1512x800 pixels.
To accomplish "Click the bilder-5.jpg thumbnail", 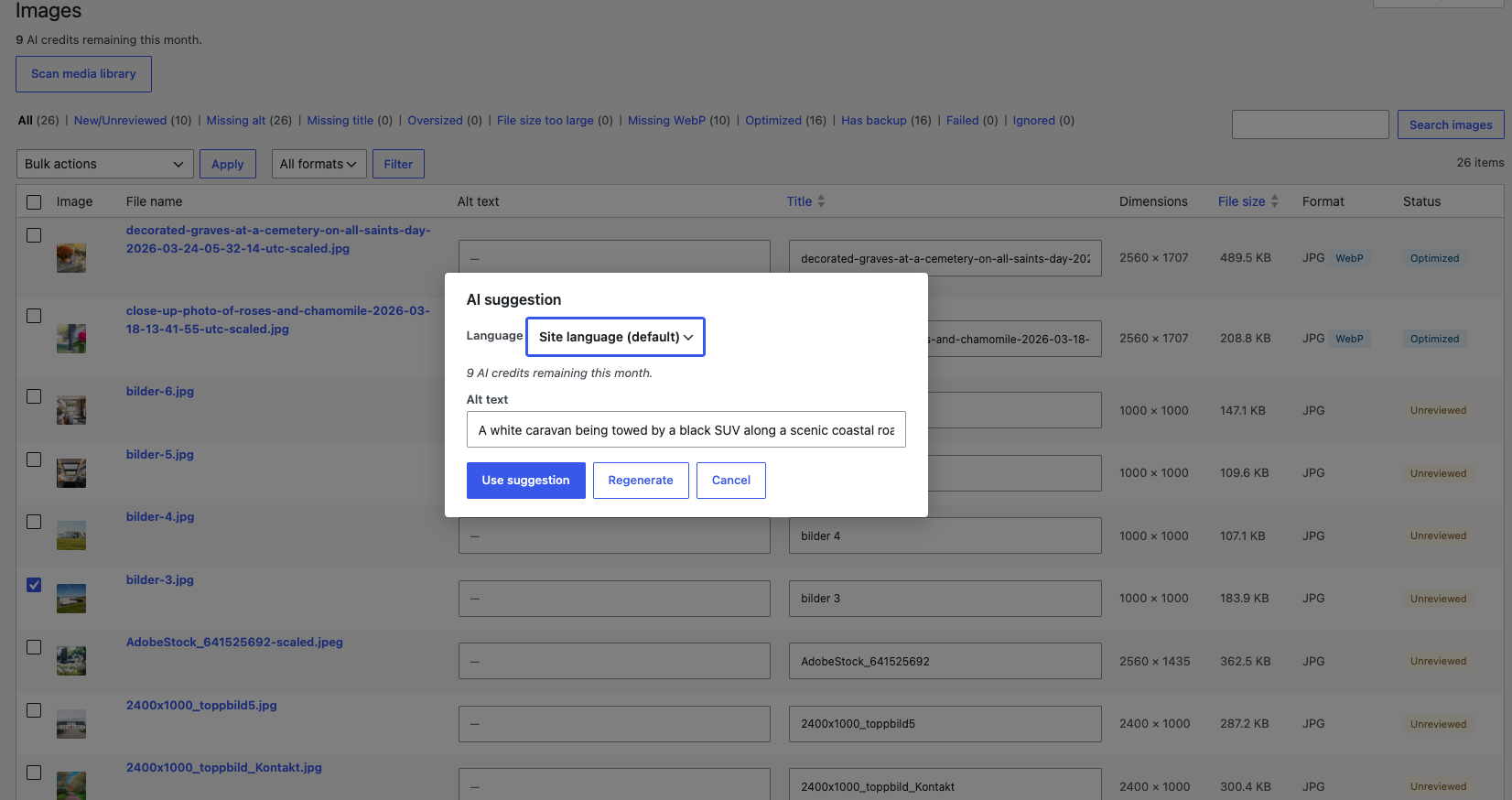I will point(71,473).
